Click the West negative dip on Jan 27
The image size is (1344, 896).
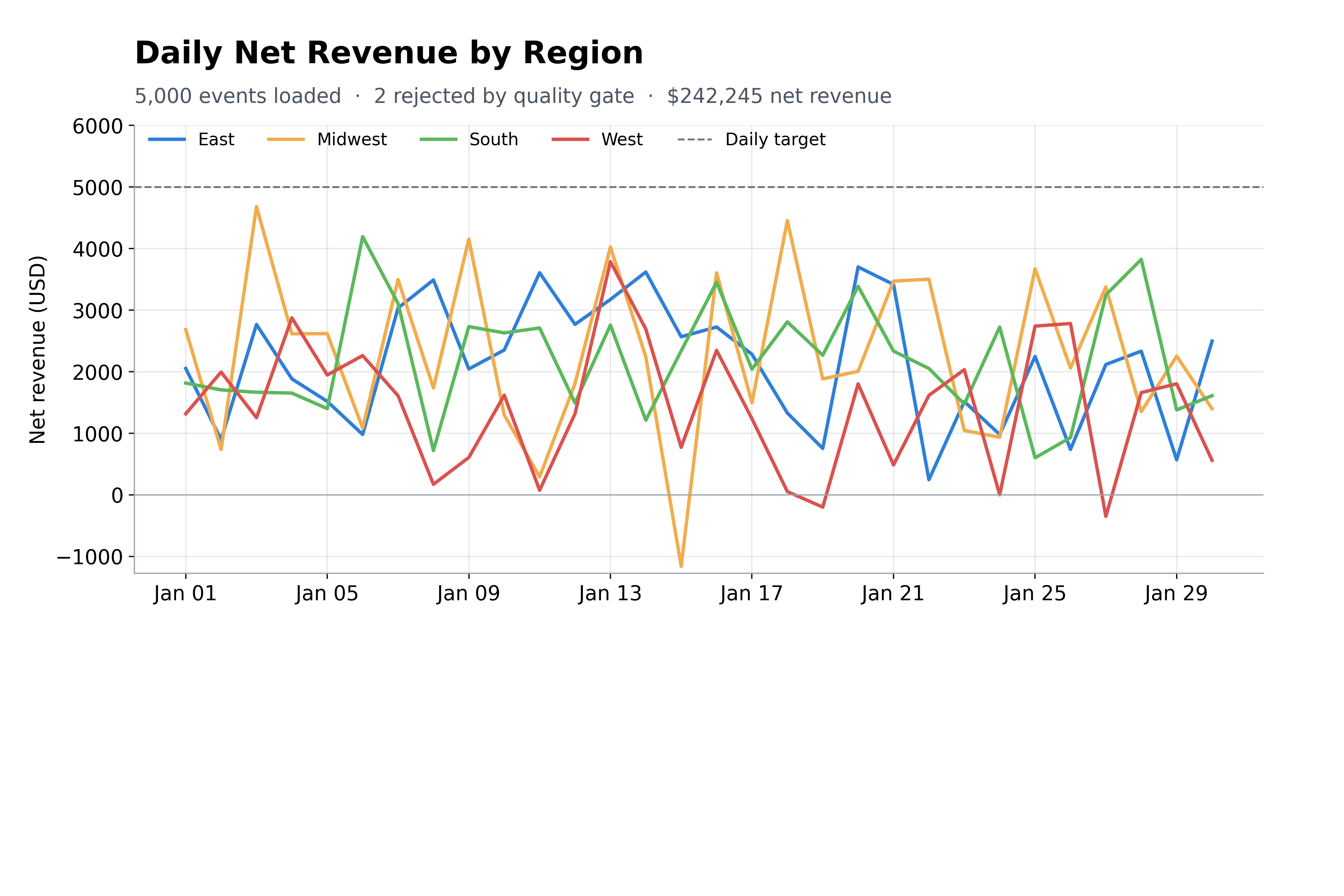pyautogui.click(x=1106, y=516)
